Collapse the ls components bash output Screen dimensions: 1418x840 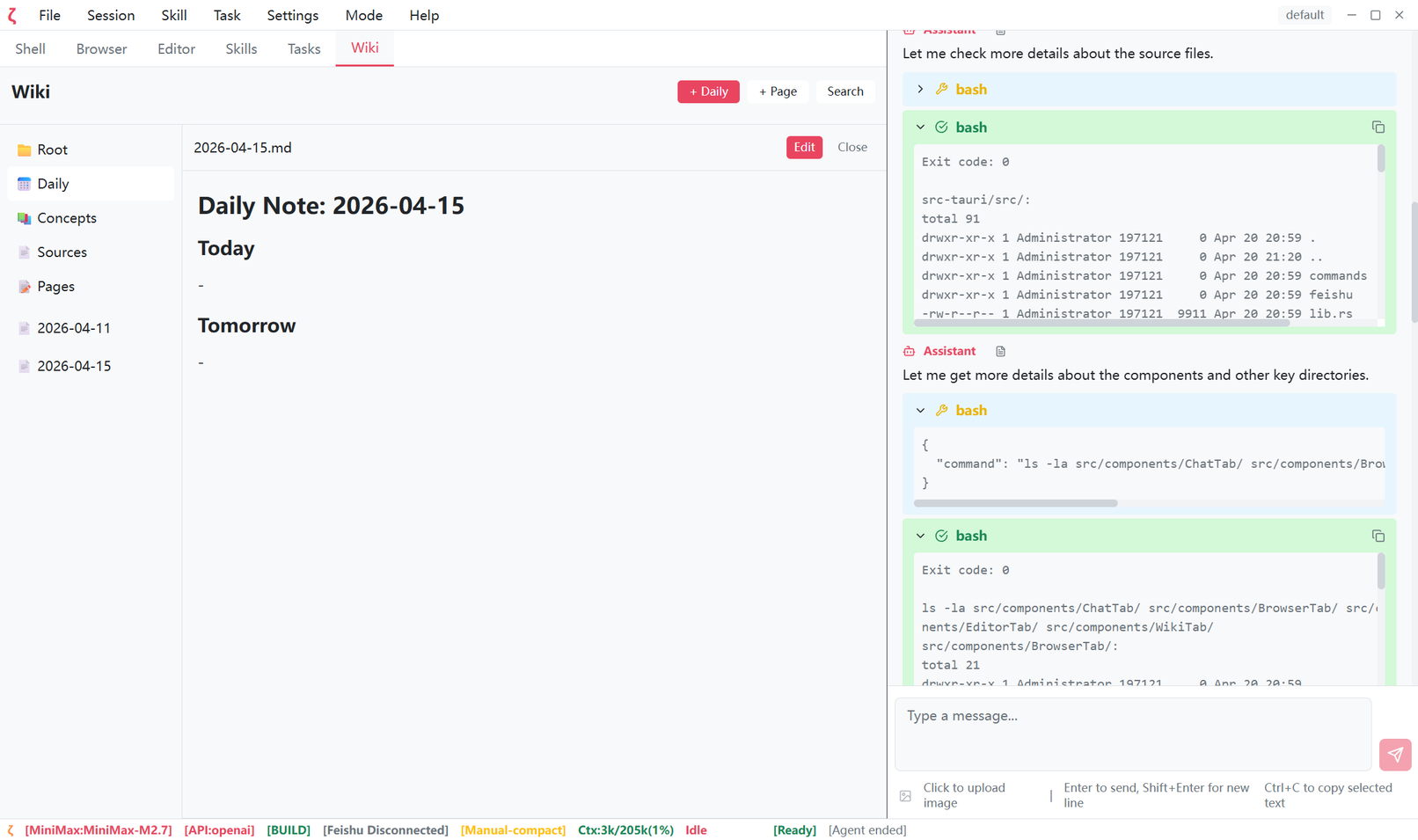920,535
